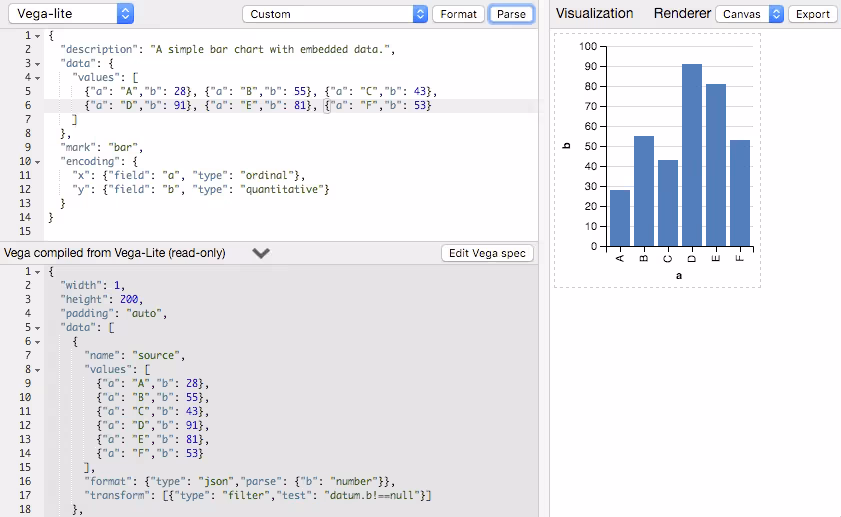The width and height of the screenshot is (841, 517).
Task: Click the "x" encoding line with "ordinal"
Action: click(188, 175)
